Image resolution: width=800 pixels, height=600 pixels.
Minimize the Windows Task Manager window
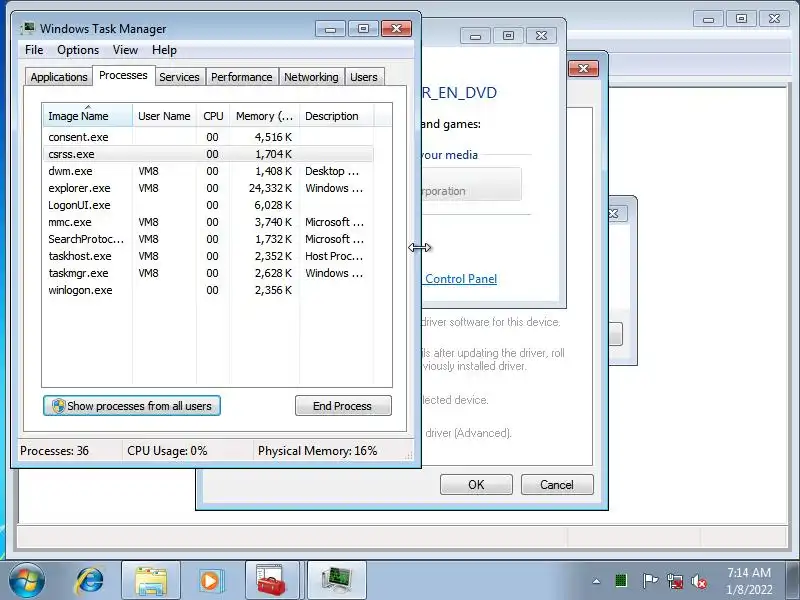point(331,29)
